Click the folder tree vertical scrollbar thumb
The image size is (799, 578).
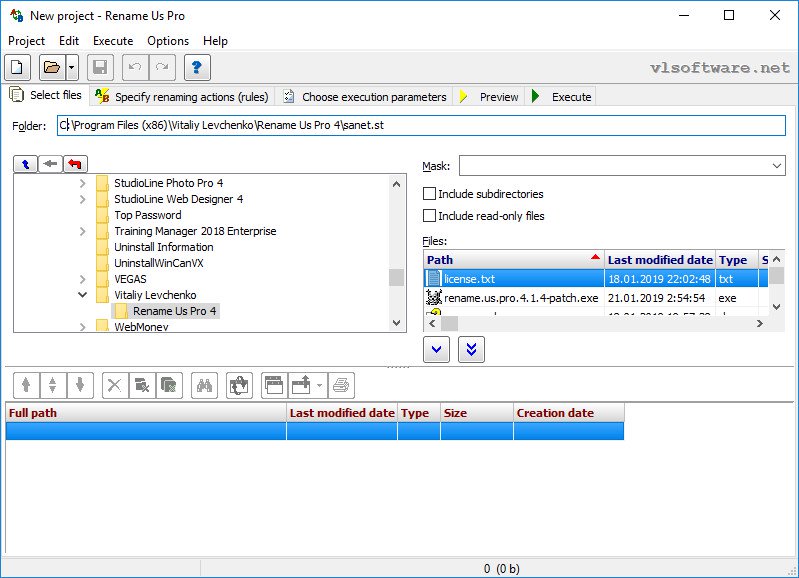pyautogui.click(x=396, y=278)
